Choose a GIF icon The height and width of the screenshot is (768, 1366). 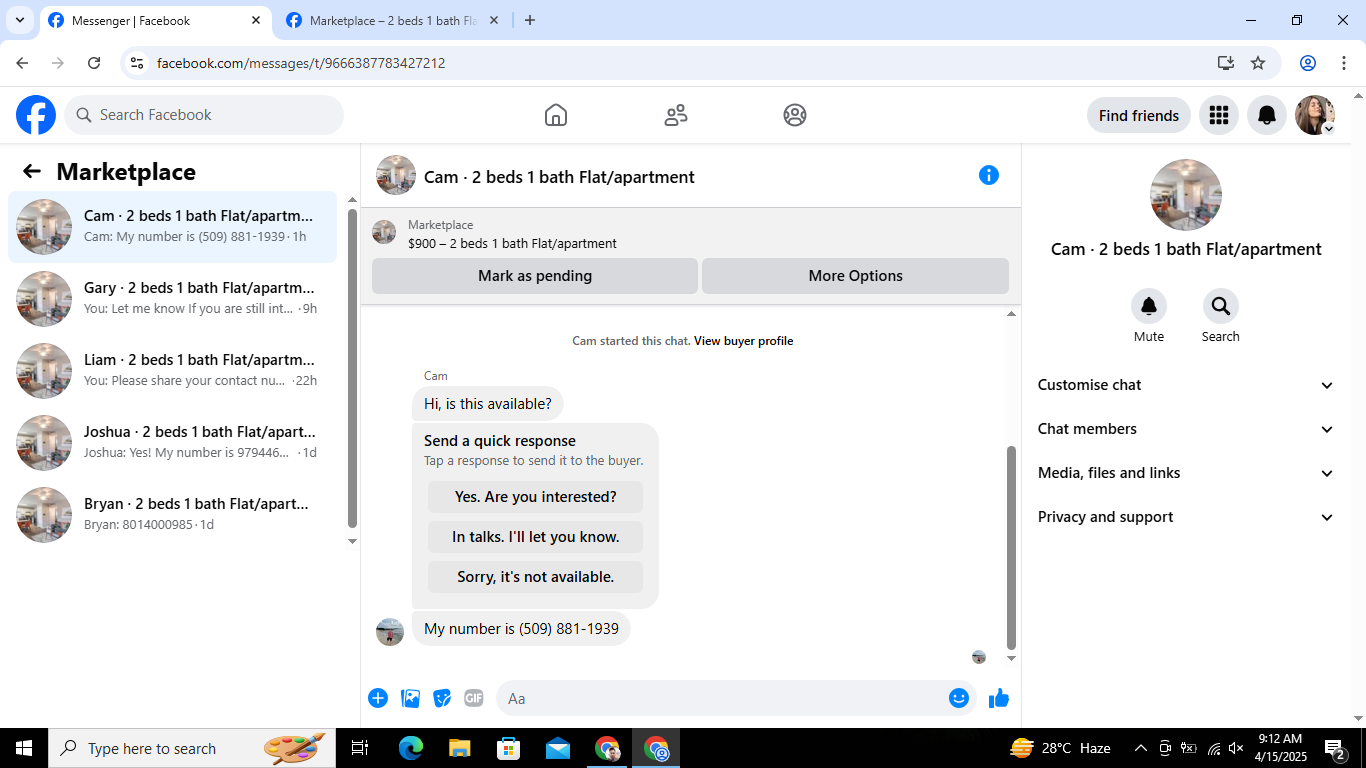coord(474,698)
